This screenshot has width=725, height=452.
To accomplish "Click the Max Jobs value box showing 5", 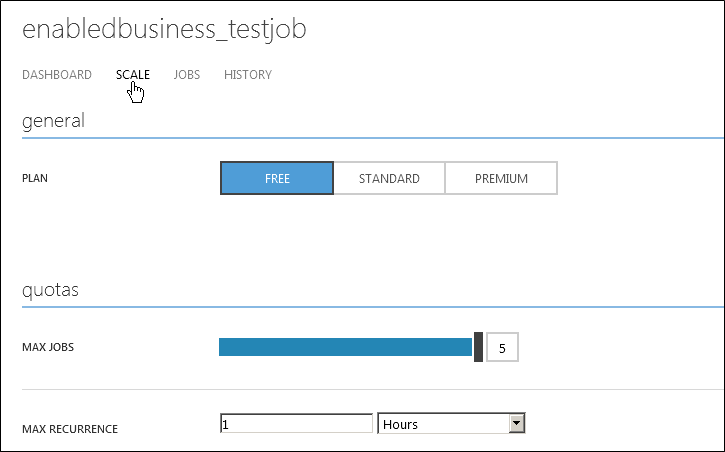I will click(x=502, y=347).
